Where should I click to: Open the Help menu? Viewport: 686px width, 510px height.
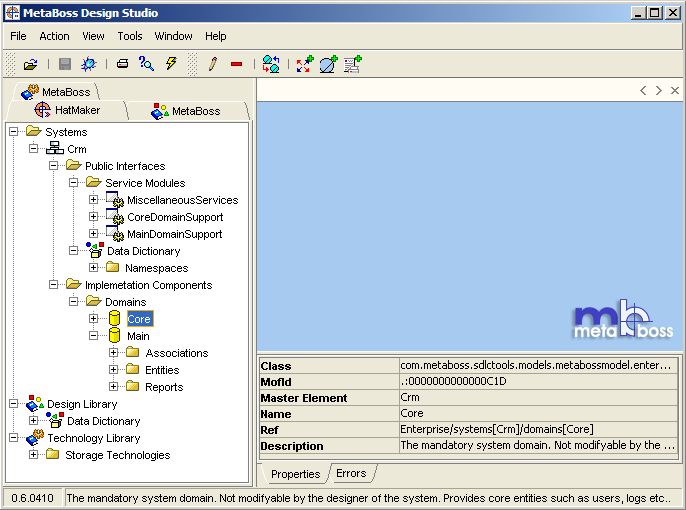[x=216, y=36]
